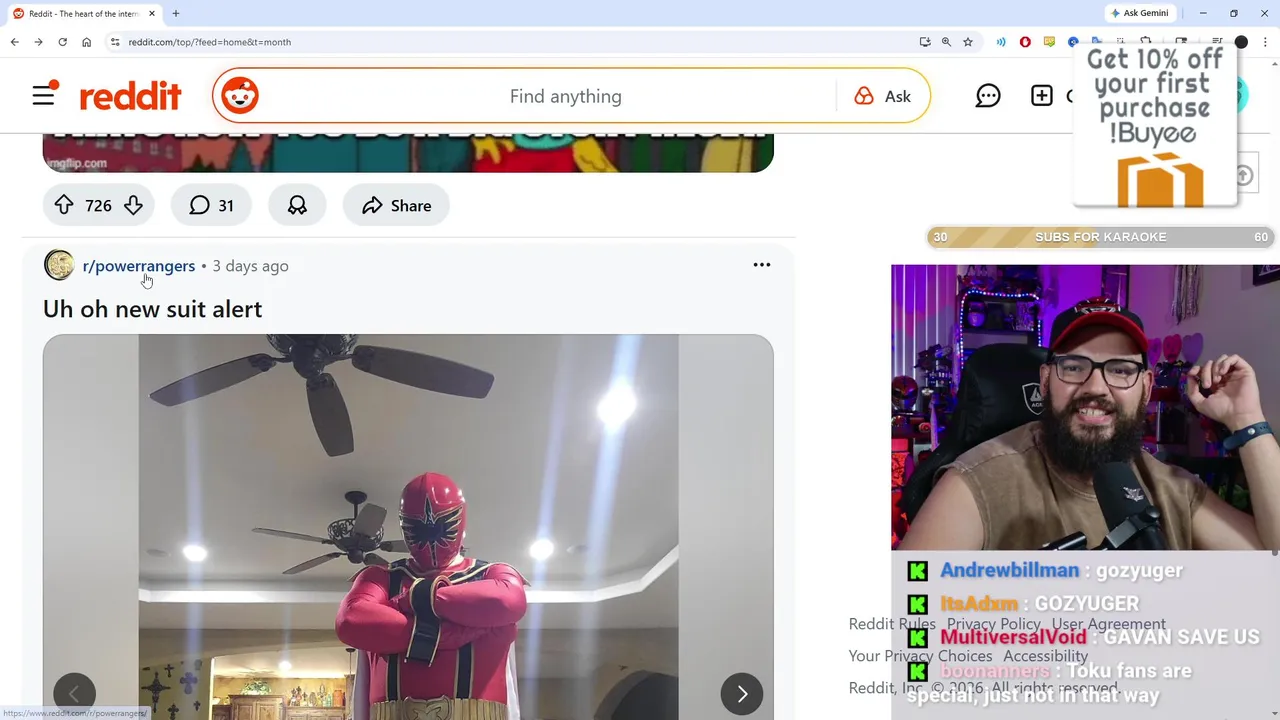Click the Ask Gemini button
Viewport: 1280px width, 720px height.
(x=1139, y=13)
